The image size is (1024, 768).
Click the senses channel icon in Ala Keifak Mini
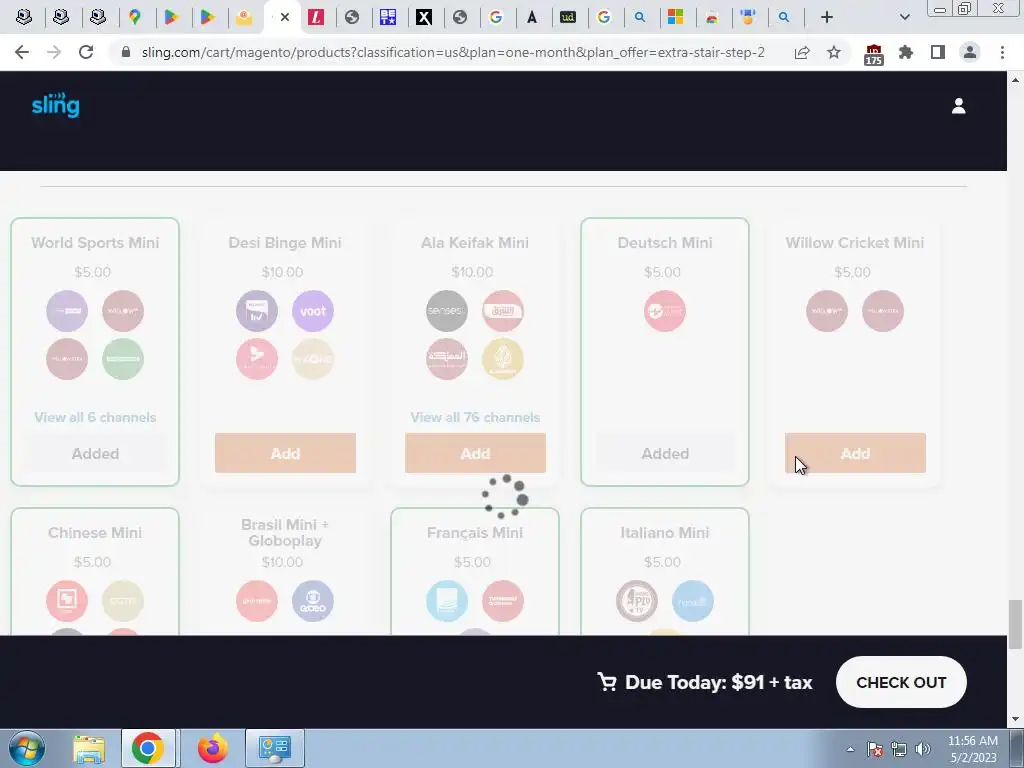pyautogui.click(x=447, y=311)
